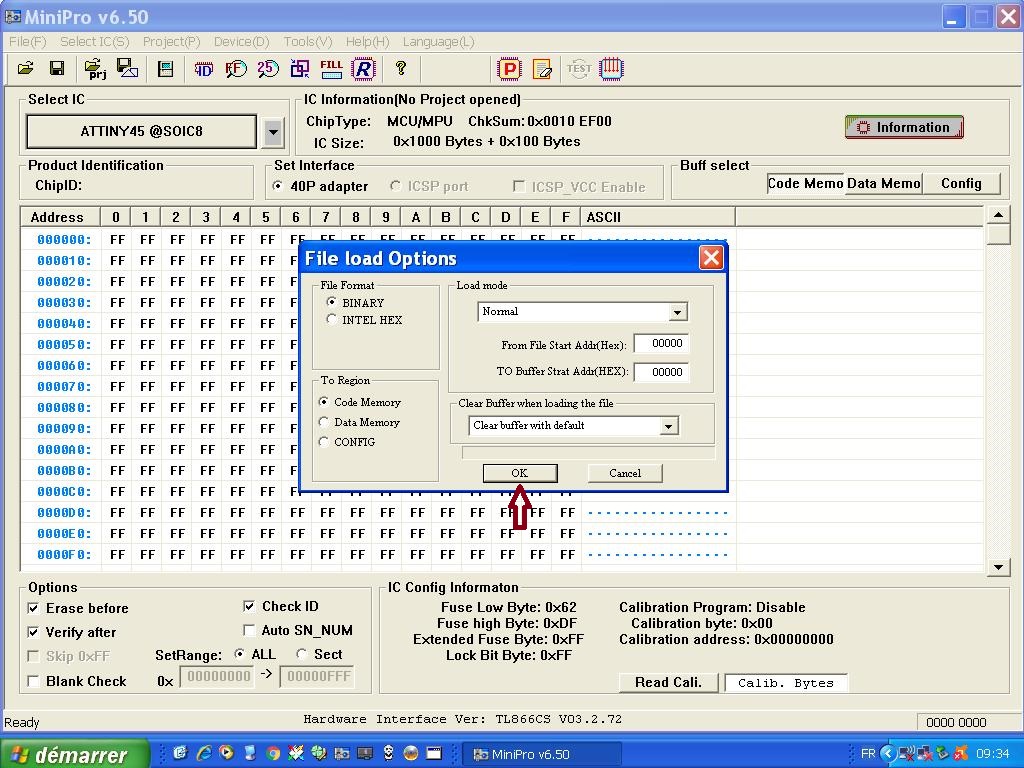Click the calculator-style toolbar icon
1024x768 pixels.
point(165,69)
